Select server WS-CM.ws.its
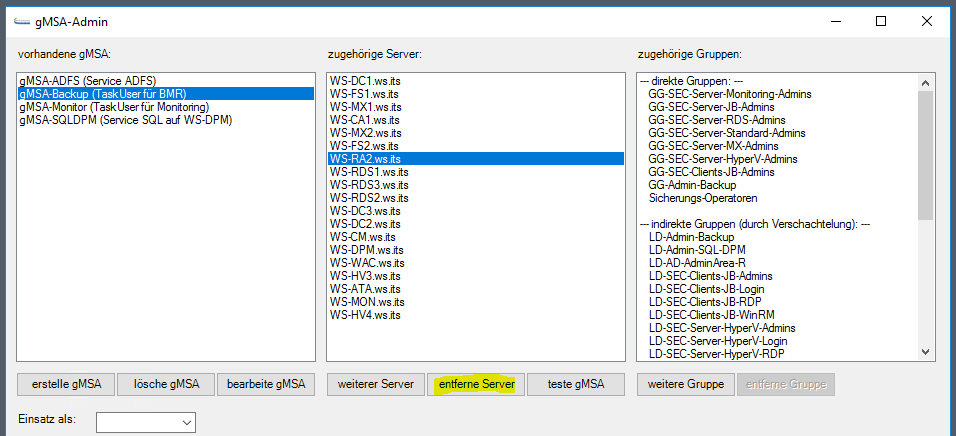Screen dimensions: 956x436 pyautogui.click(x=476, y=237)
